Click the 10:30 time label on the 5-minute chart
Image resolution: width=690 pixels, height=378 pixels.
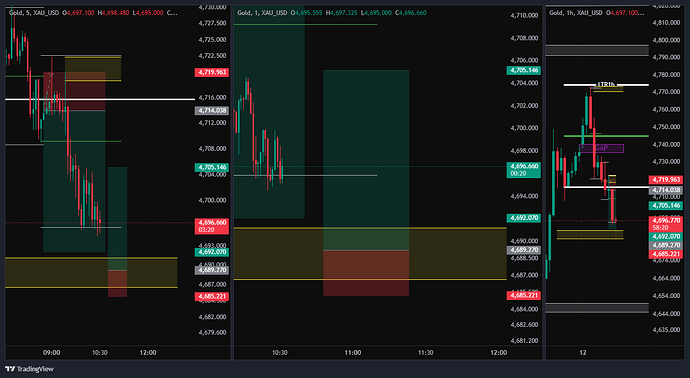point(99,352)
